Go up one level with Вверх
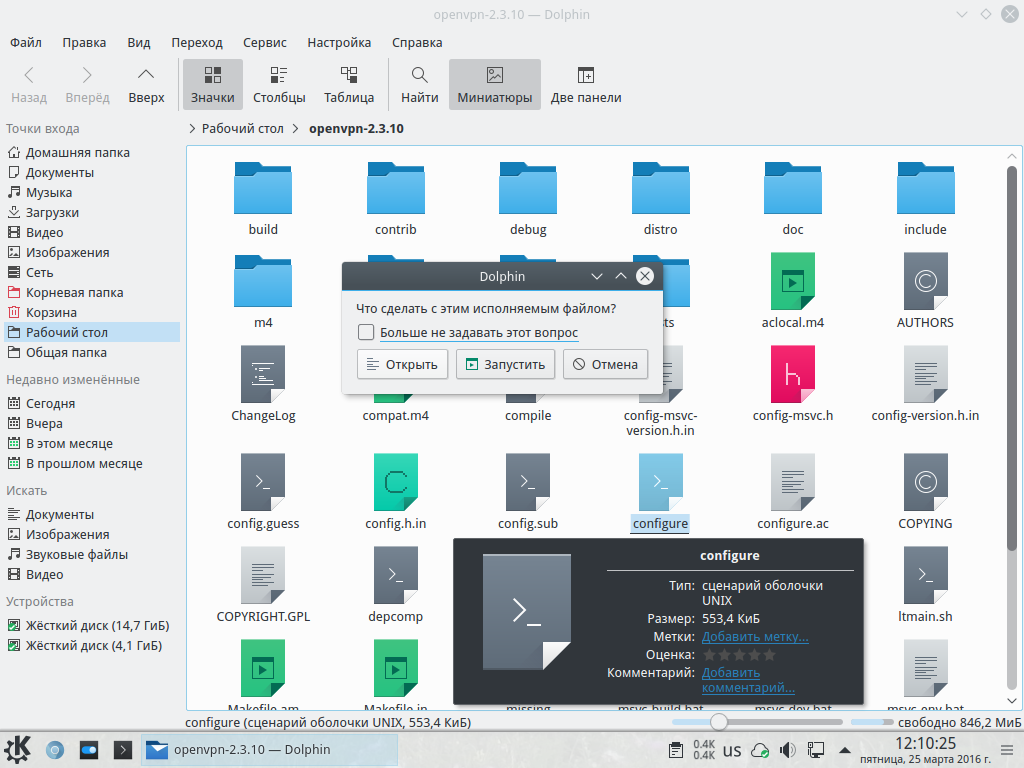 [x=146, y=85]
